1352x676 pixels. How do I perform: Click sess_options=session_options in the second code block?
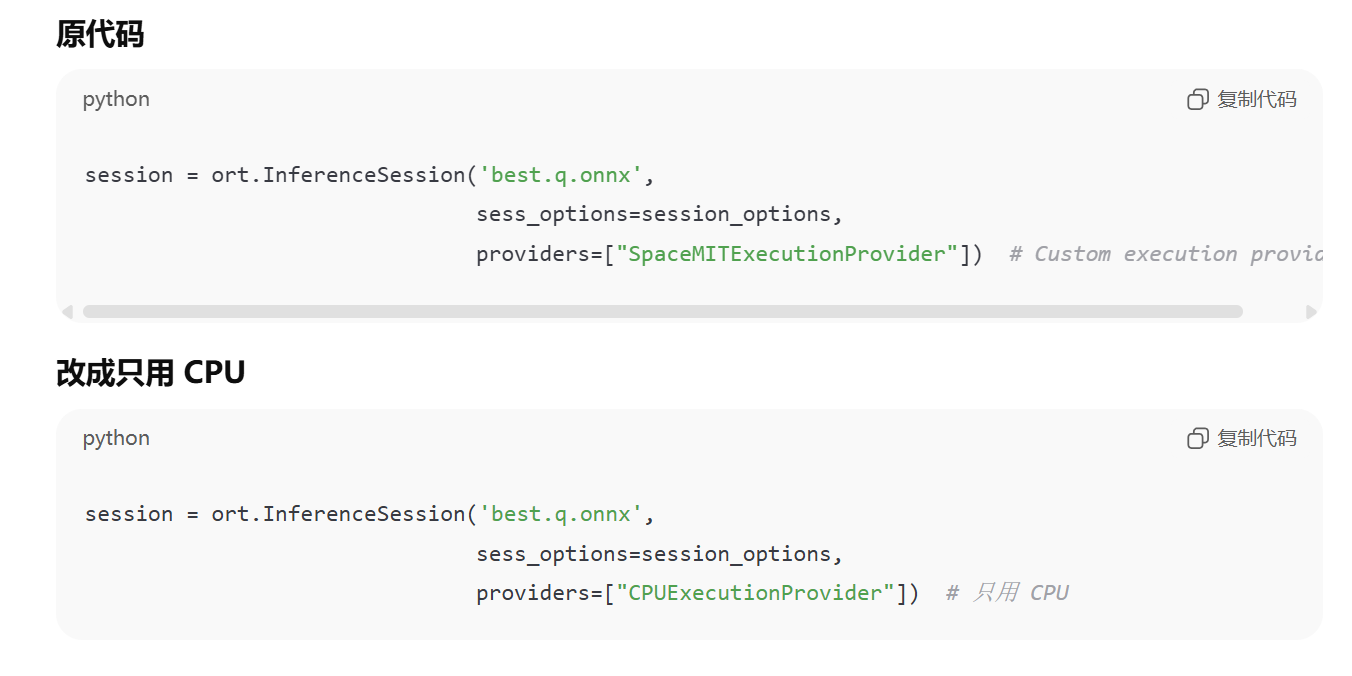(660, 554)
